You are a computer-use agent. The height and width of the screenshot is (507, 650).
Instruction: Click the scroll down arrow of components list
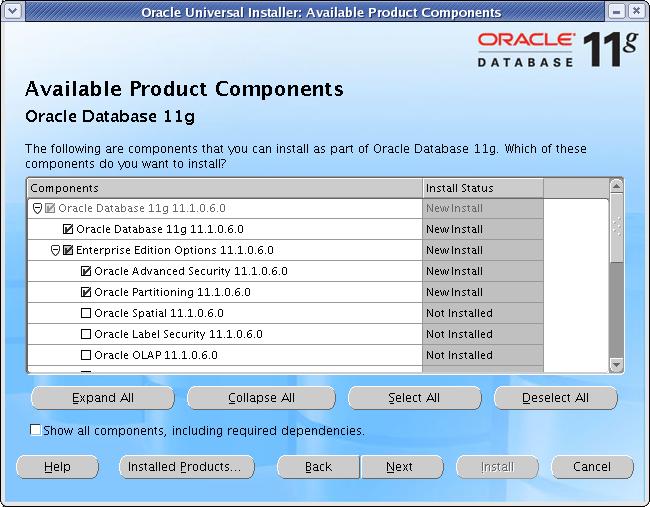tap(616, 364)
